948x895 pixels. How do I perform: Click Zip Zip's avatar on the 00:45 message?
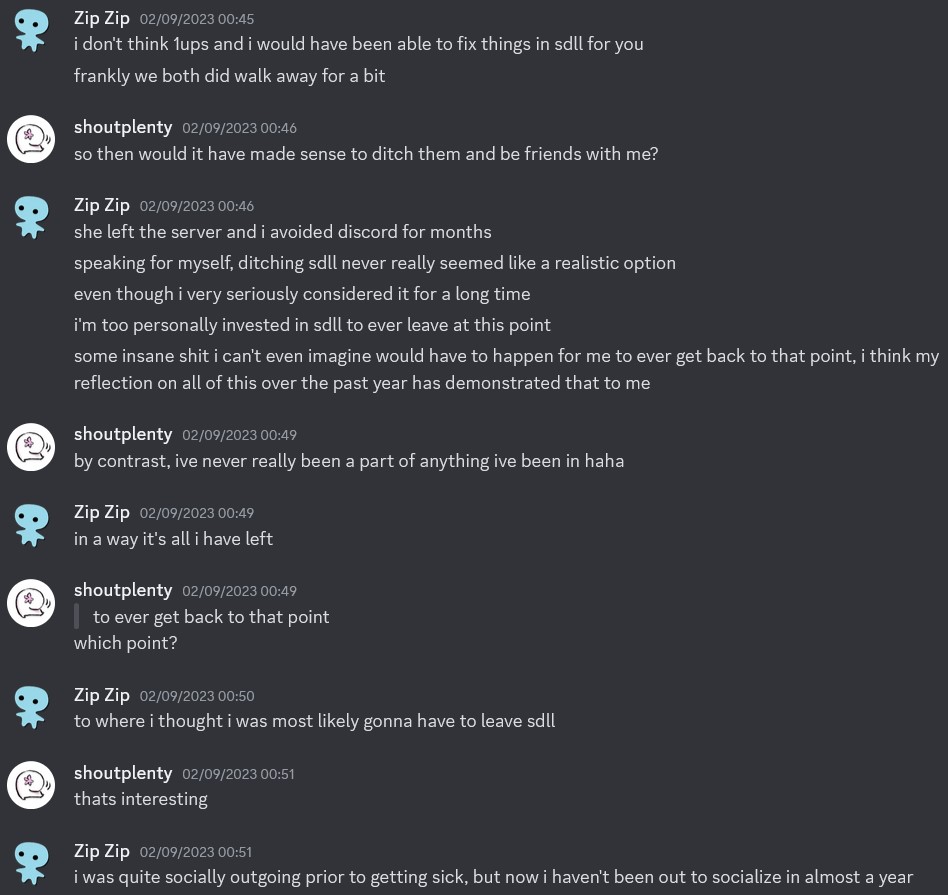click(x=31, y=30)
